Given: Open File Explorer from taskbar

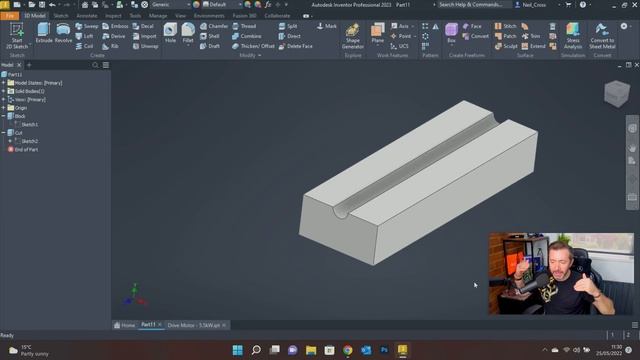Looking at the screenshot, I should [311, 350].
